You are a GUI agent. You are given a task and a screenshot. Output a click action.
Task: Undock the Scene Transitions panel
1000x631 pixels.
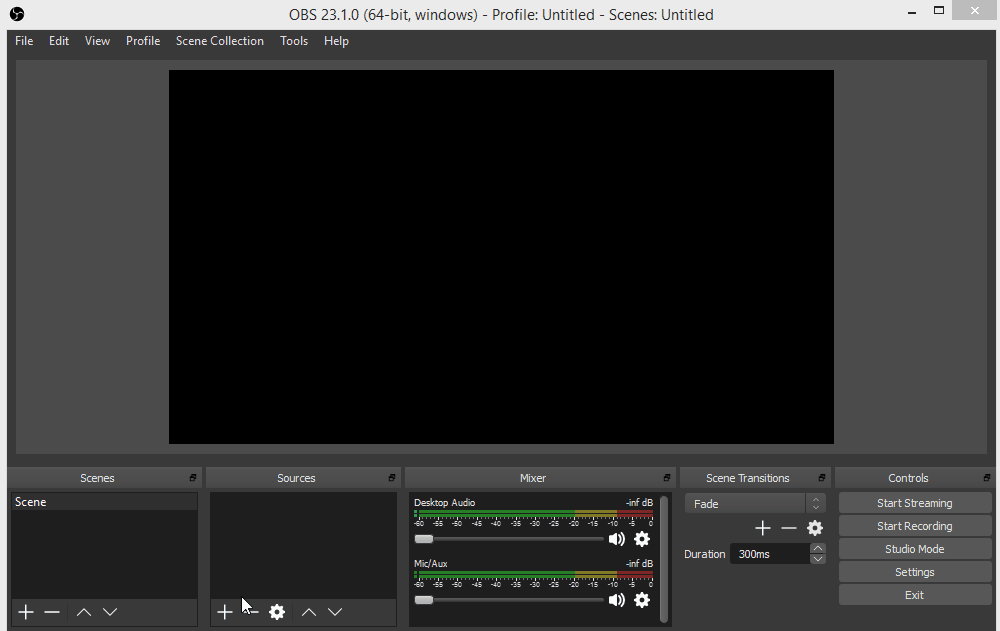[821, 478]
